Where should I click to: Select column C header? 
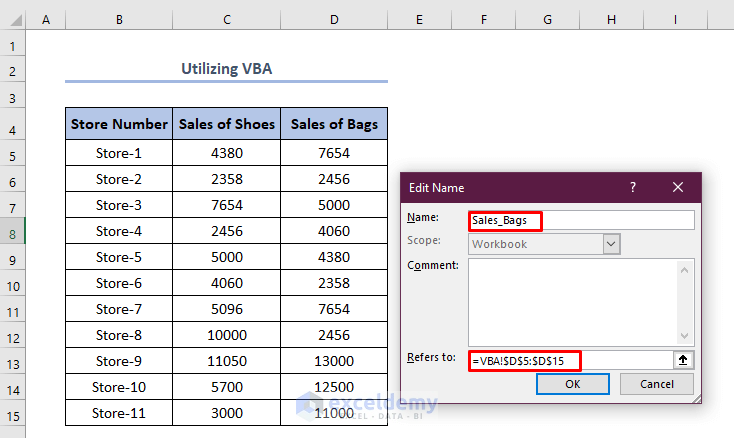click(227, 19)
